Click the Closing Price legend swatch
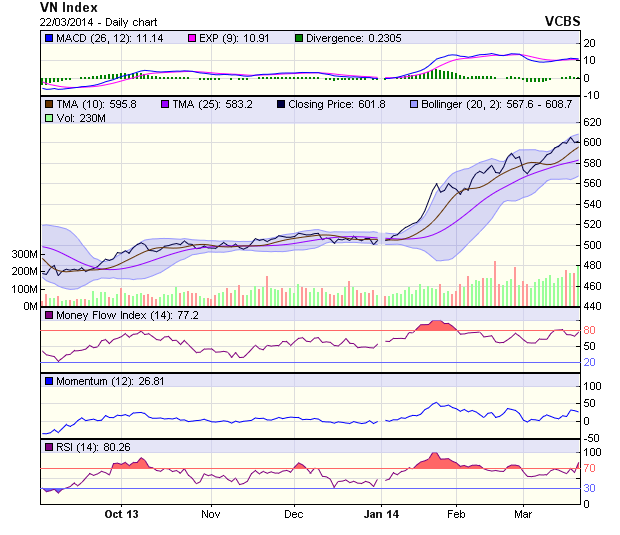Image resolution: width=620 pixels, height=535 pixels. (x=282, y=103)
